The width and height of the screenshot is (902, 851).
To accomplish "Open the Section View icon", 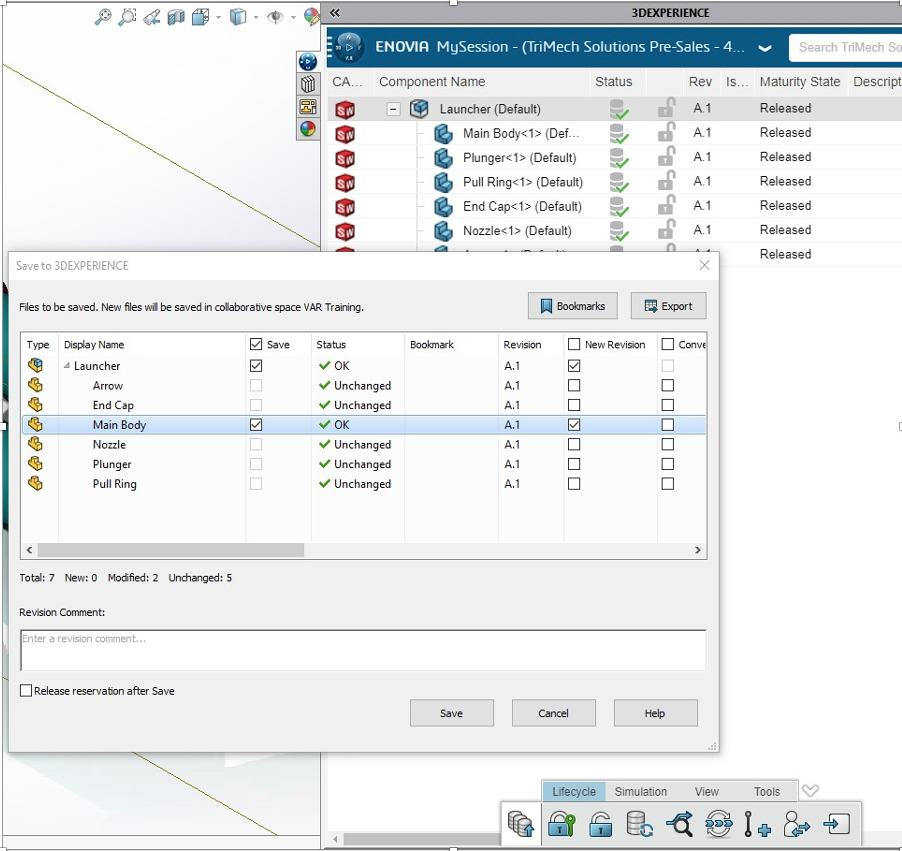I will (176, 17).
